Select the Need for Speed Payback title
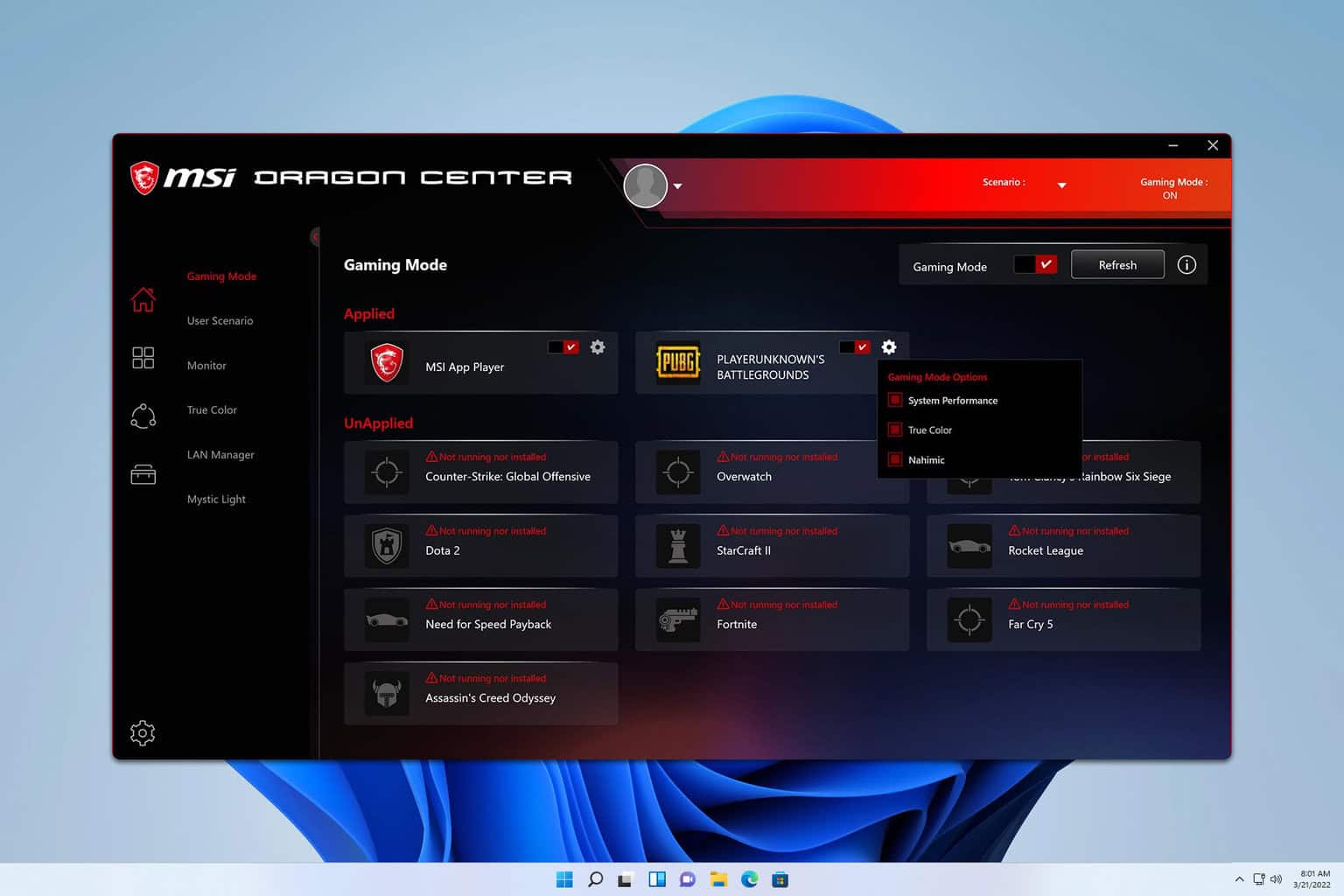This screenshot has width=1344, height=896. [488, 625]
